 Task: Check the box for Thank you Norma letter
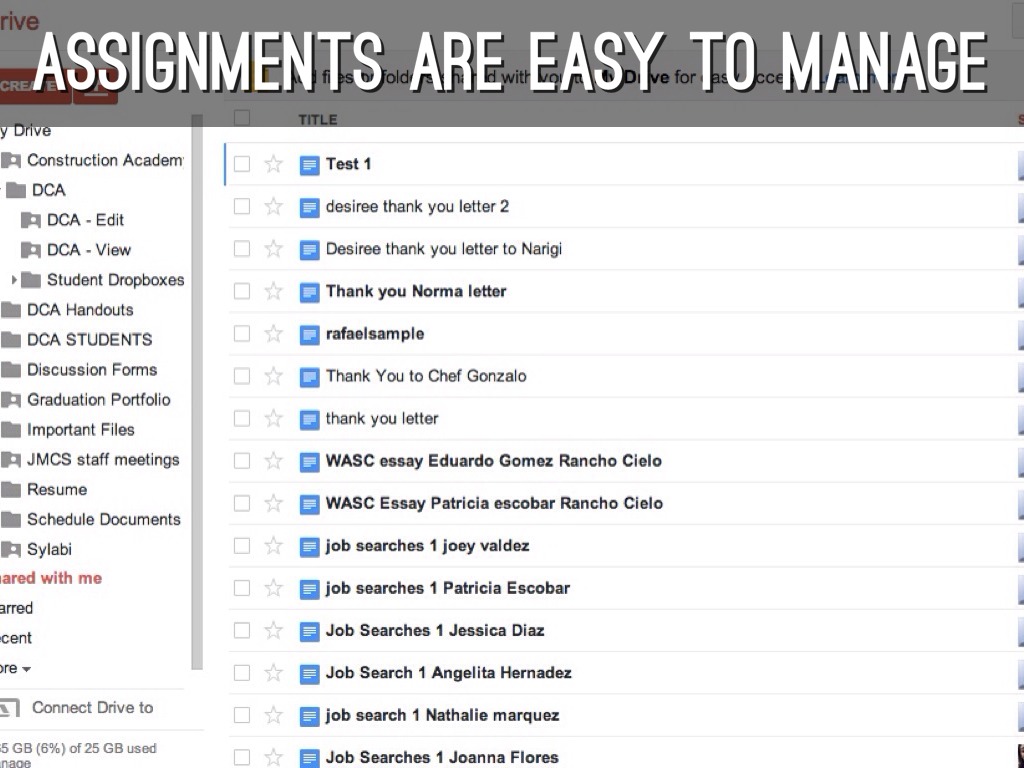click(x=241, y=292)
